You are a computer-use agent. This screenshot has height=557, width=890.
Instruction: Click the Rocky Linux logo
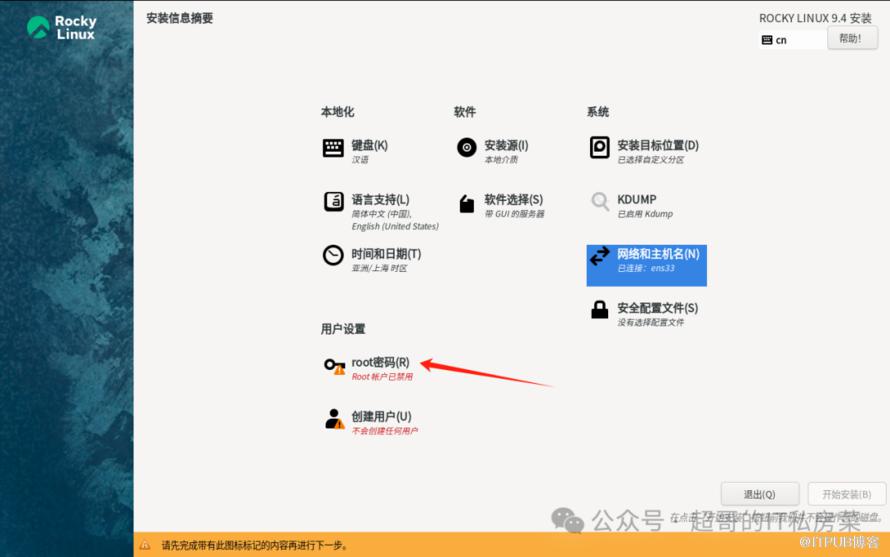tap(62, 27)
